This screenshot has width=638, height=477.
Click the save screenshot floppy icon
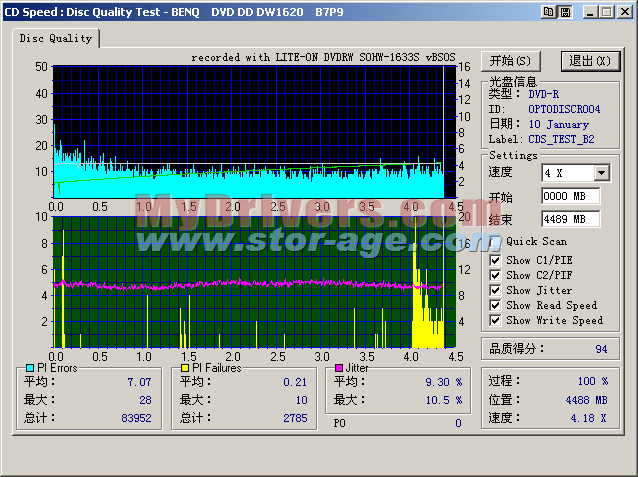[x=566, y=11]
